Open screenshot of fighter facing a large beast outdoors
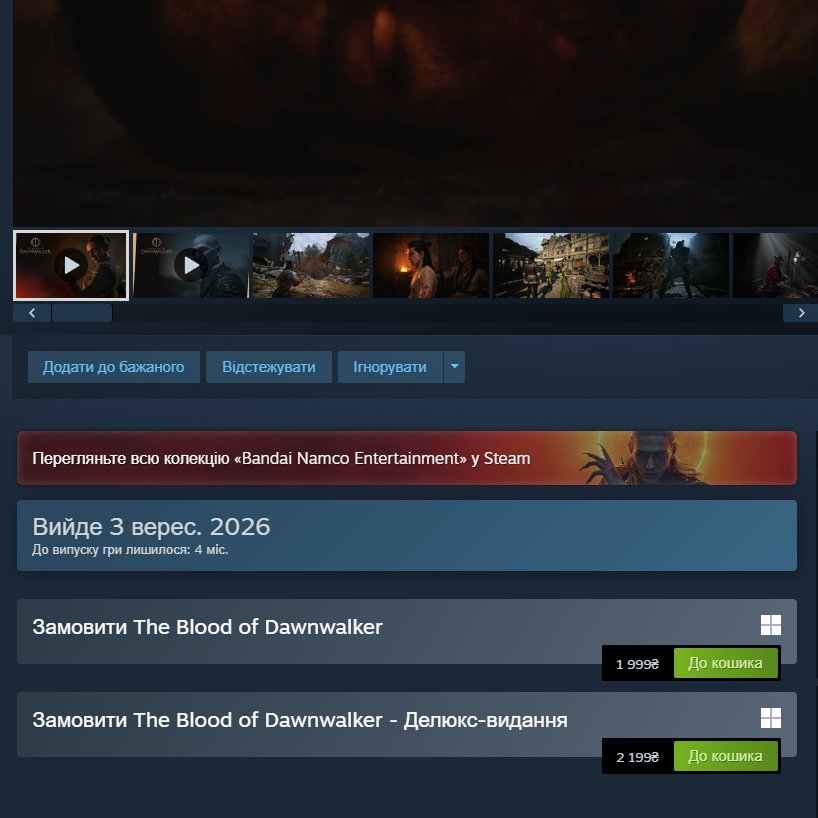The height and width of the screenshot is (818, 818). point(311,266)
